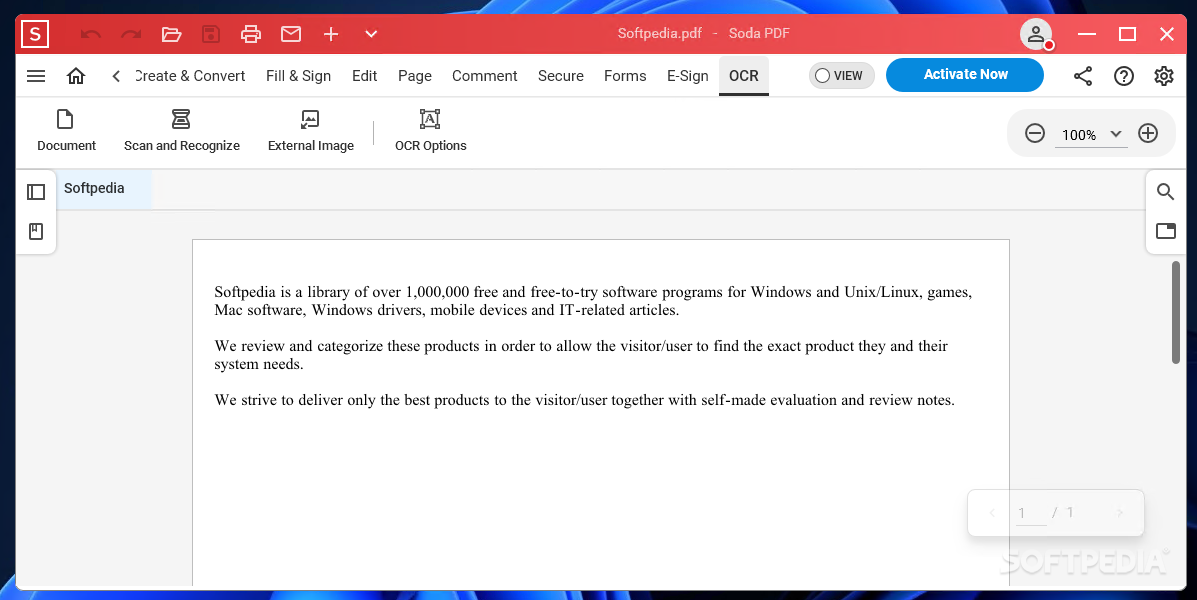Click the Activate Now button
The image size is (1197, 600).
(965, 75)
